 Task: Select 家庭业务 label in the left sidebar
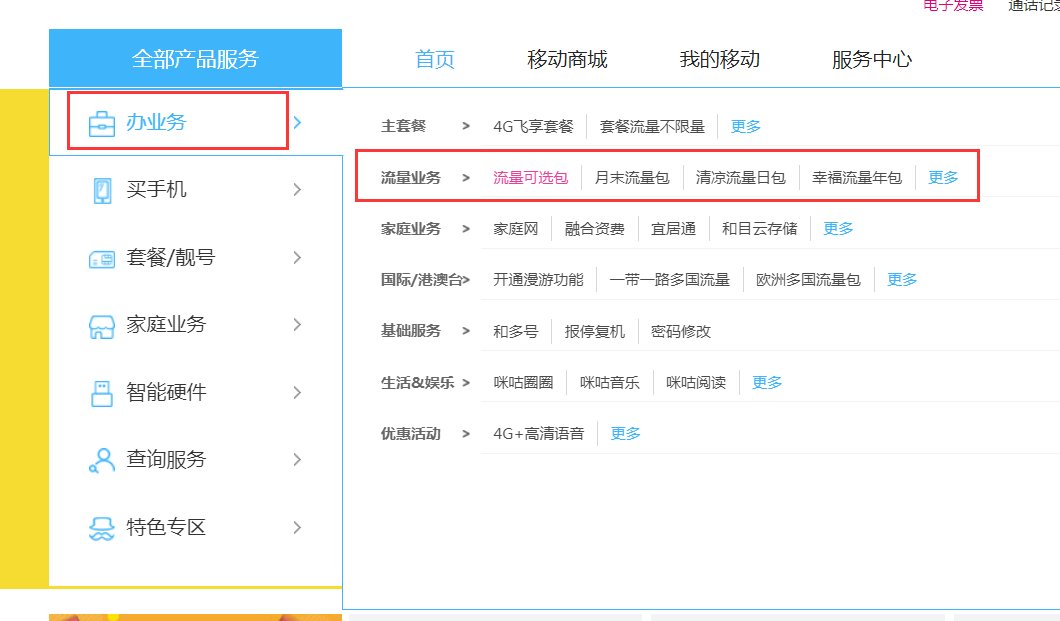coord(166,324)
